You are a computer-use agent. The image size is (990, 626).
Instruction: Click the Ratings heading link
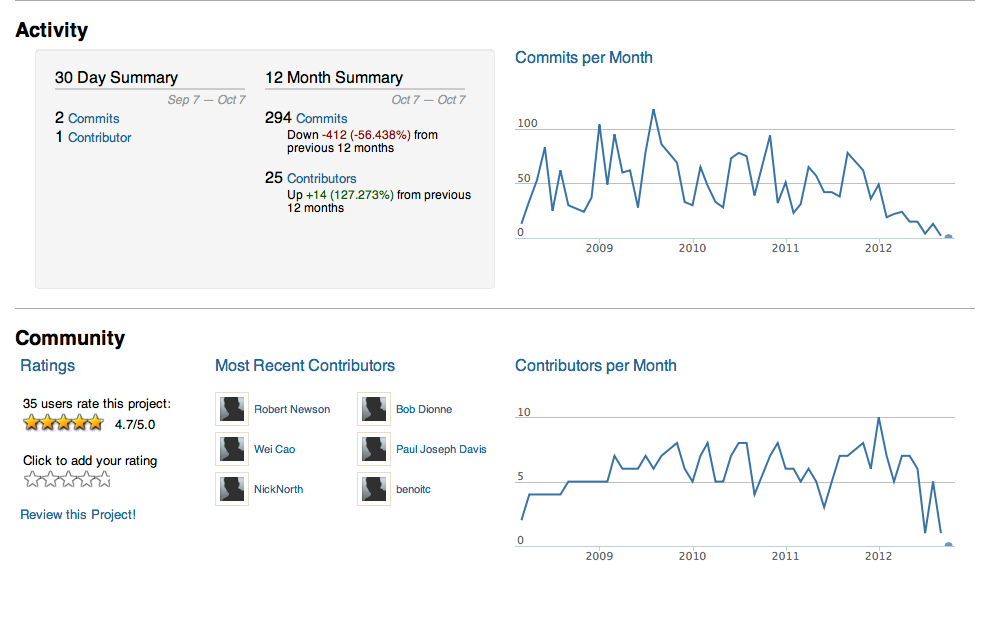(x=47, y=366)
